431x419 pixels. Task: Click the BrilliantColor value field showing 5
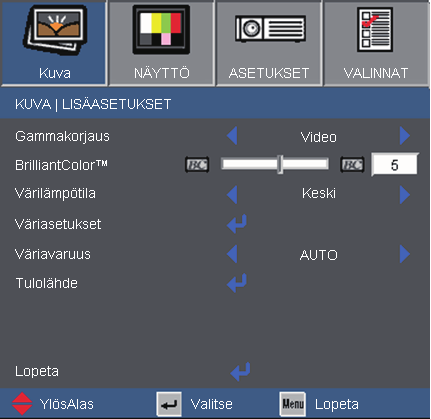click(395, 165)
